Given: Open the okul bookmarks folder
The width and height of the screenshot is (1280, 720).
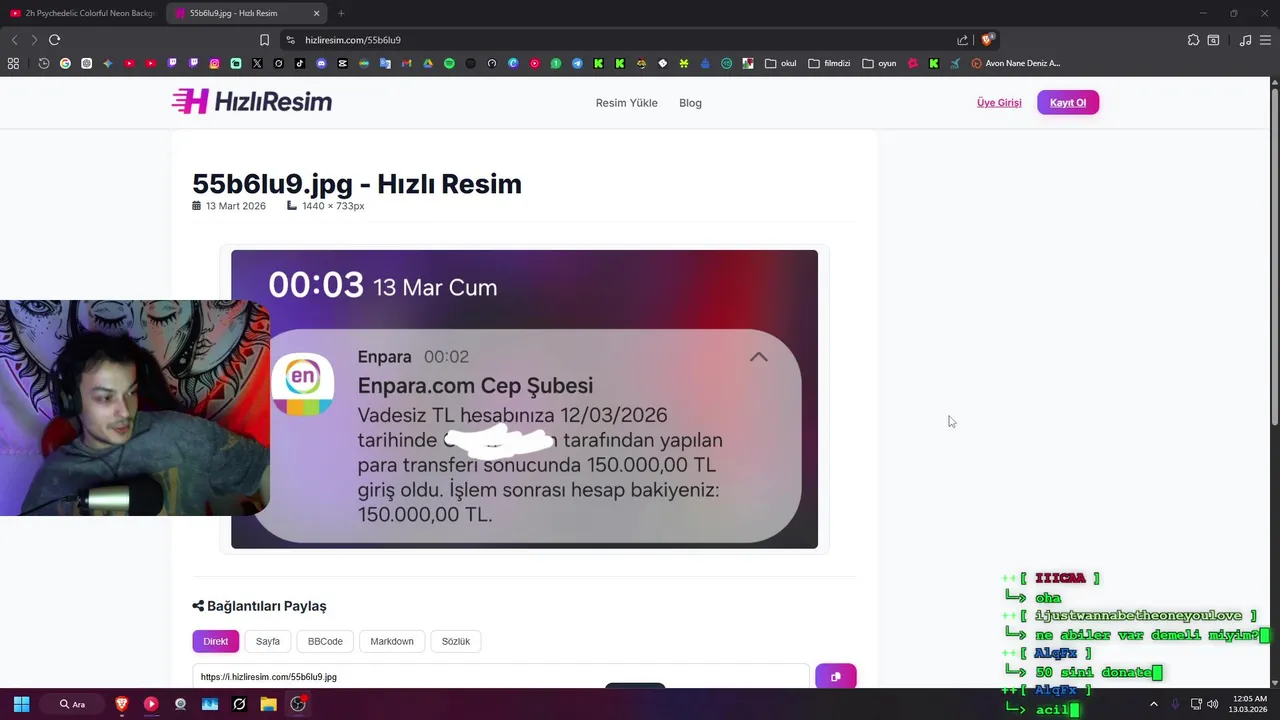Looking at the screenshot, I should click(x=781, y=63).
